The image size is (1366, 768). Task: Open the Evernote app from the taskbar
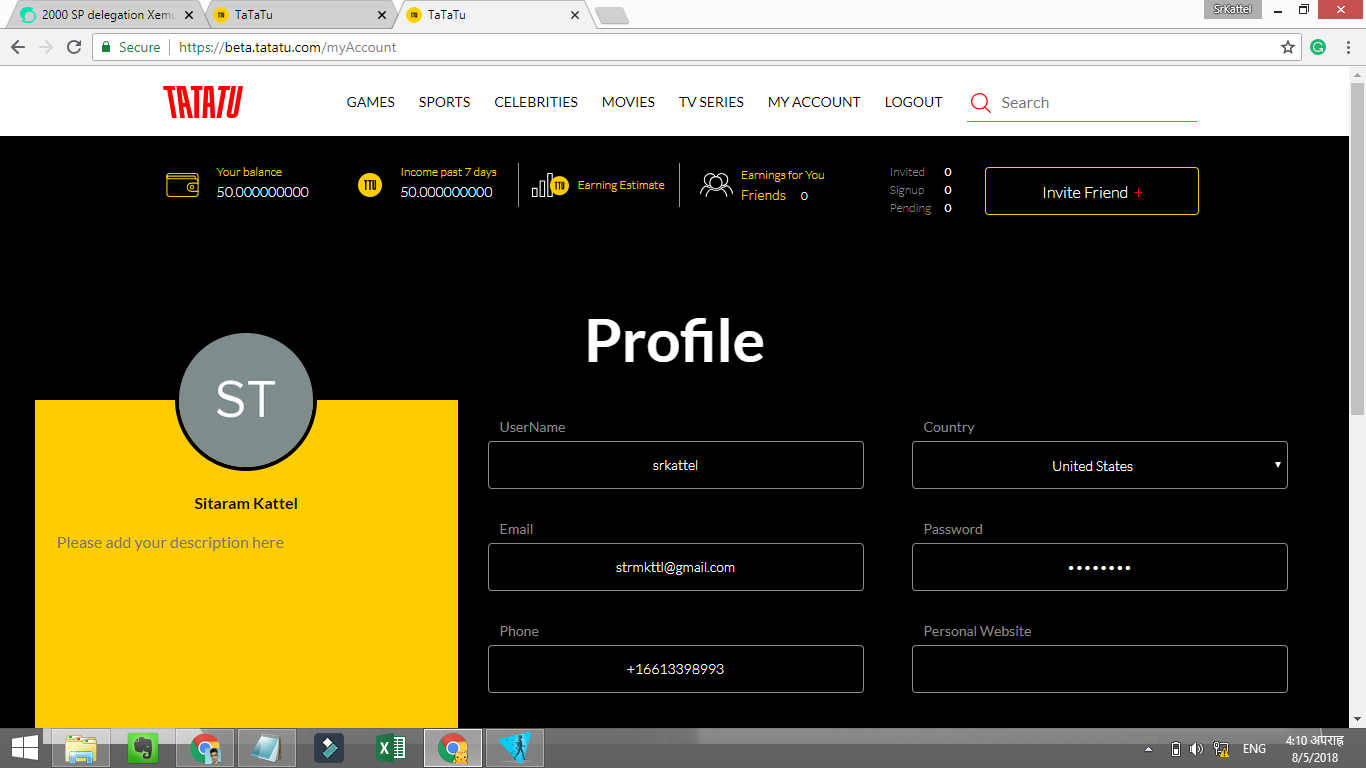142,747
